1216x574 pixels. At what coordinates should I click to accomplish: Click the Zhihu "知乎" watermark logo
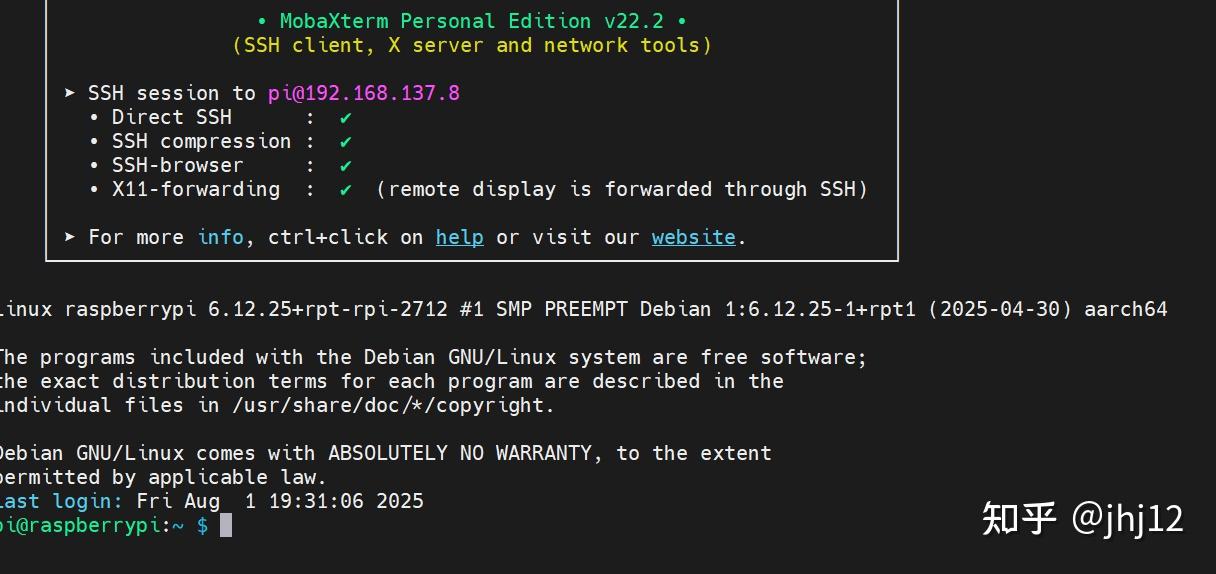1018,518
